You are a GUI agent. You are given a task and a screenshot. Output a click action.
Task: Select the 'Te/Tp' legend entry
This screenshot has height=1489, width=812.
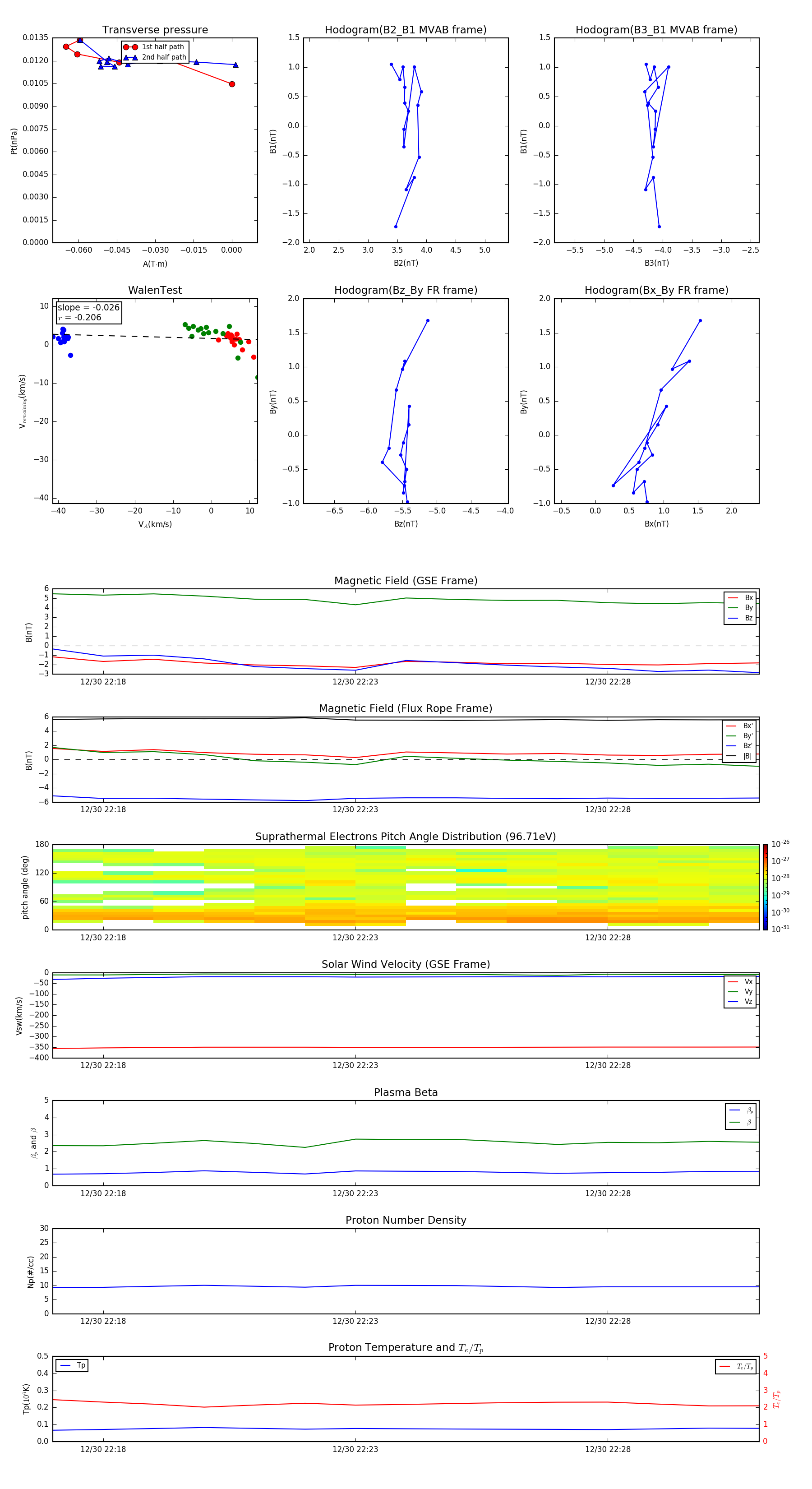click(x=736, y=1366)
